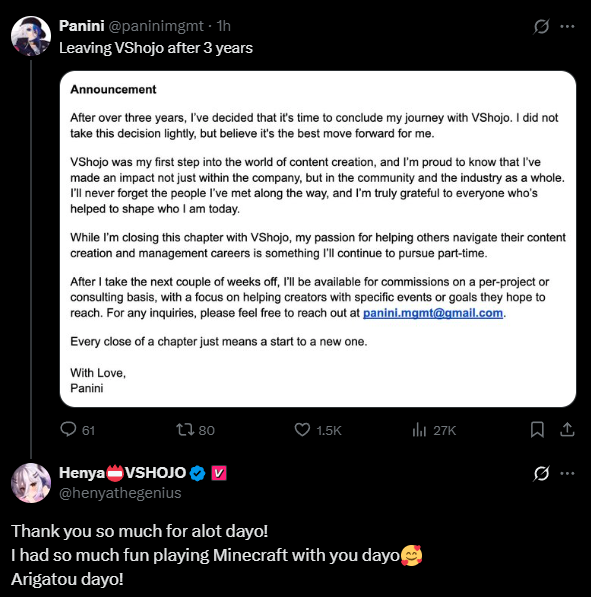Click Grok icon on Panini's tweet
The width and height of the screenshot is (591, 597).
[541, 26]
